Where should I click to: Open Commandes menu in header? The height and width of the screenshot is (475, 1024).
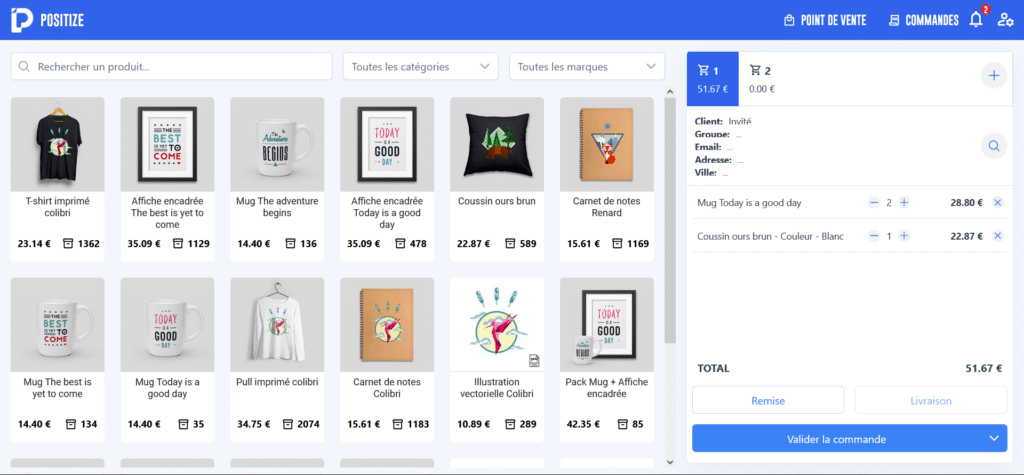click(x=923, y=20)
